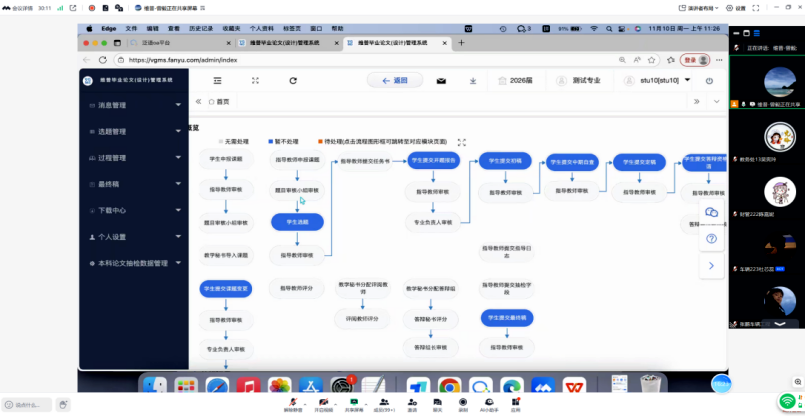Open the mail messages icon in header
Image resolution: width=805 pixels, height=416 pixels.
tap(441, 80)
